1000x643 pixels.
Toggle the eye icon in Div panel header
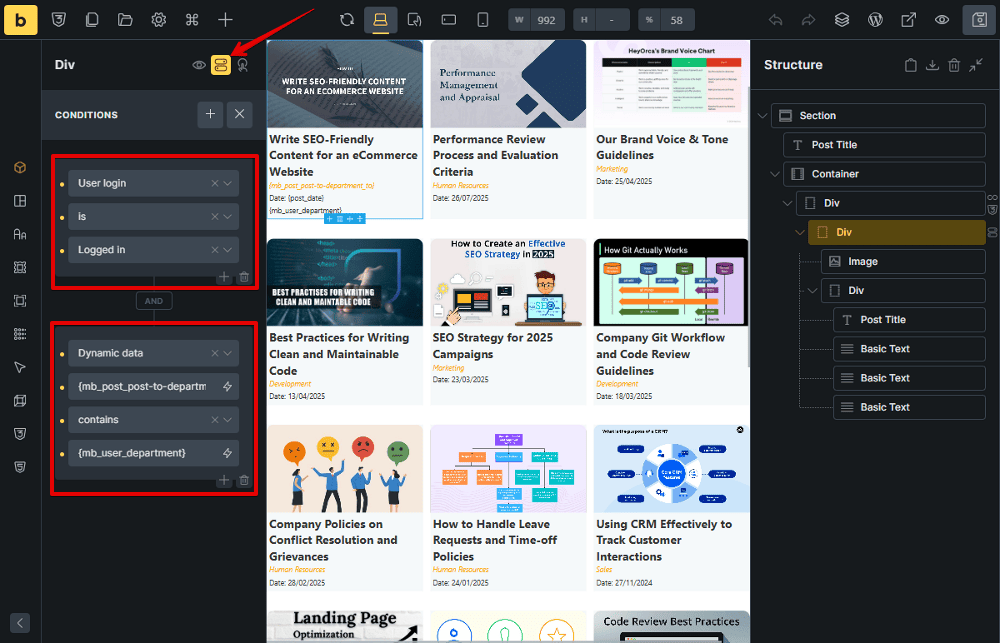tap(199, 65)
